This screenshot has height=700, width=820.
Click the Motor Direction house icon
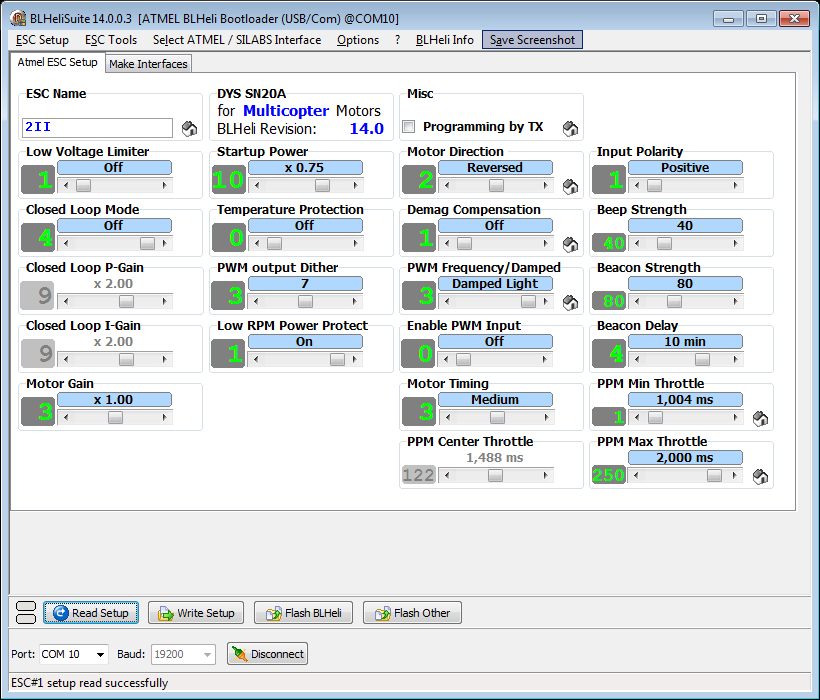pos(570,186)
